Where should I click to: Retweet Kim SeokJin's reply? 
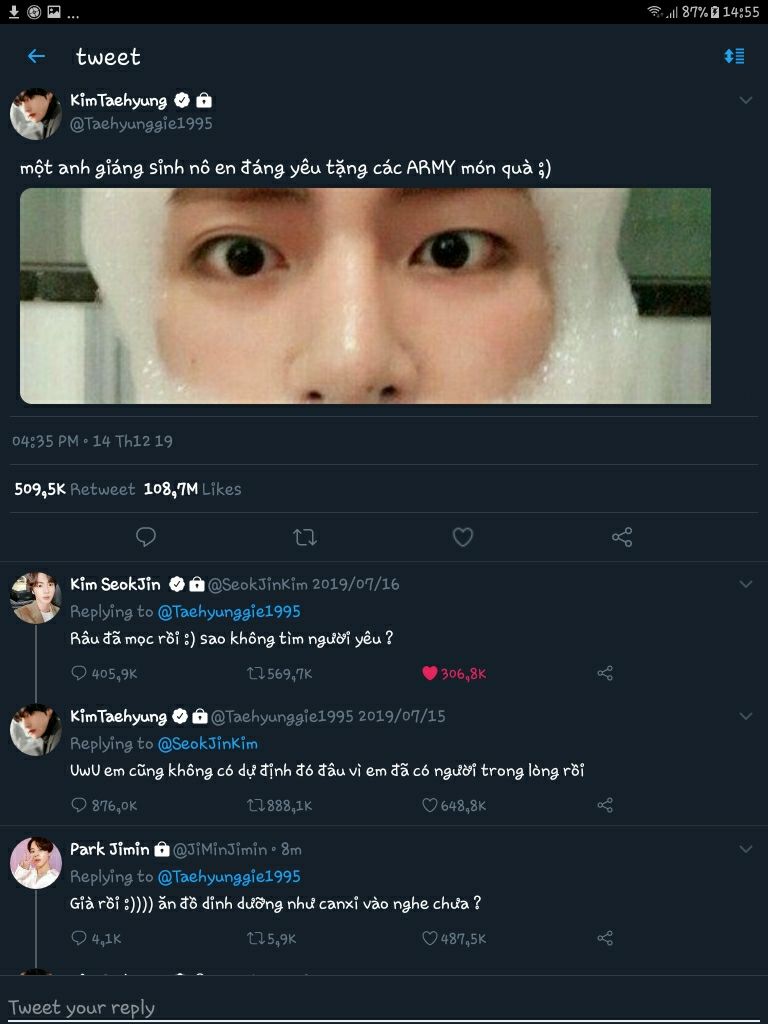pos(256,673)
